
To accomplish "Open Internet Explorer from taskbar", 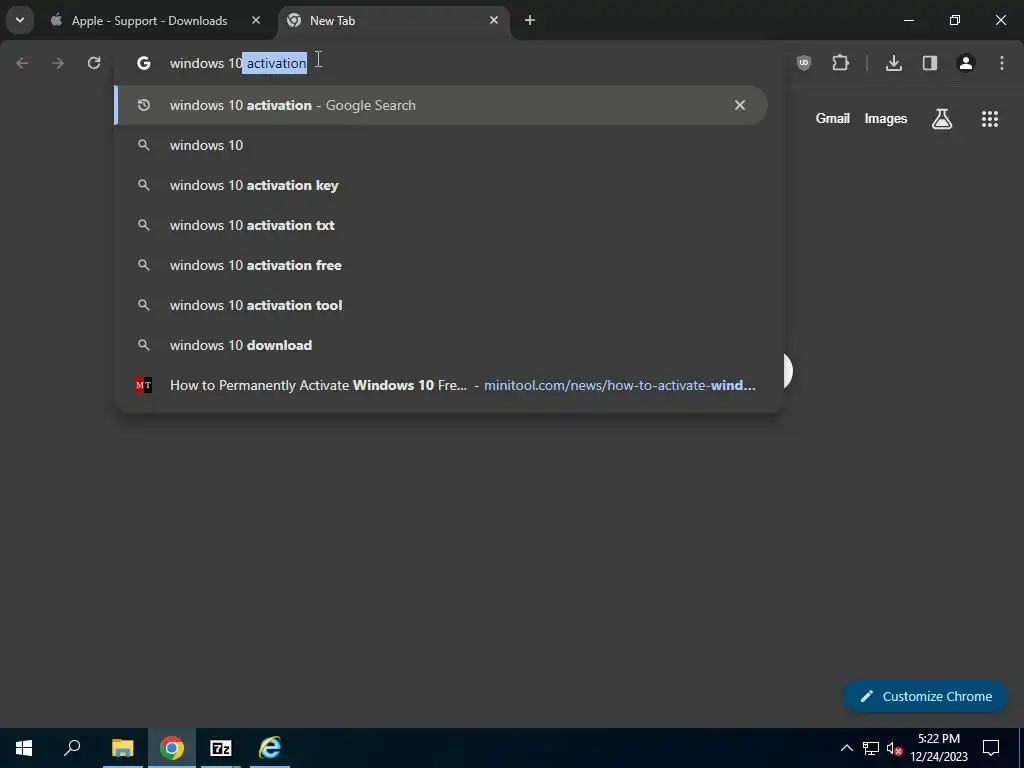I will click(x=270, y=748).
